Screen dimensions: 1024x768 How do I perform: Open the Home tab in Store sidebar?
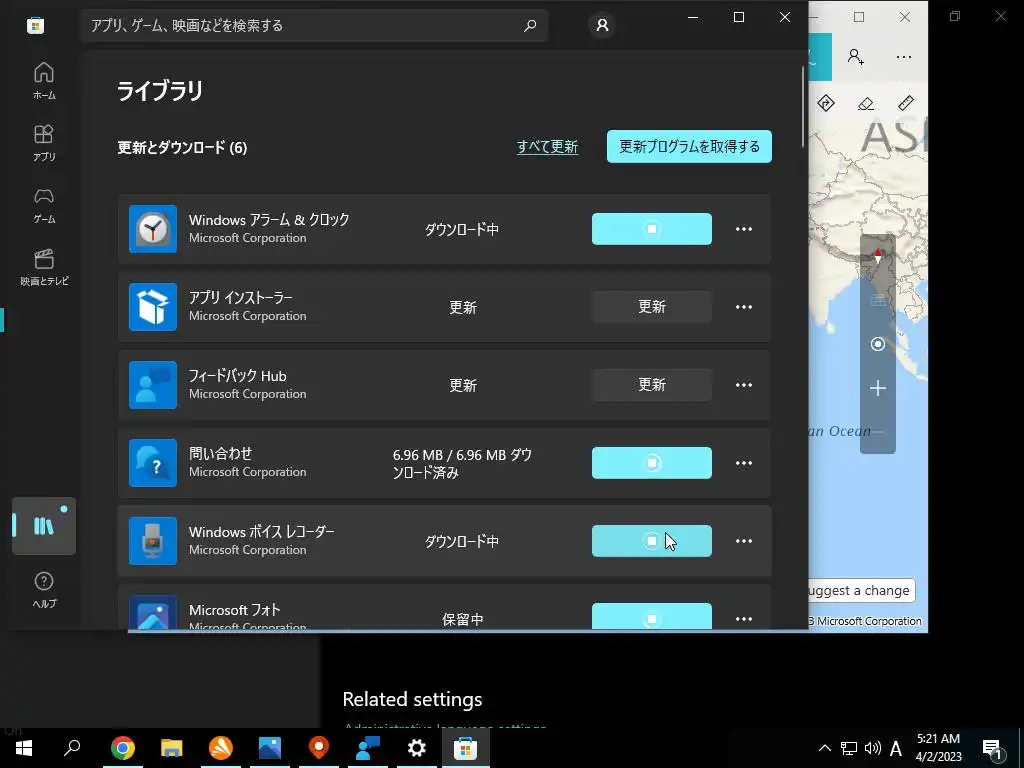pos(44,81)
